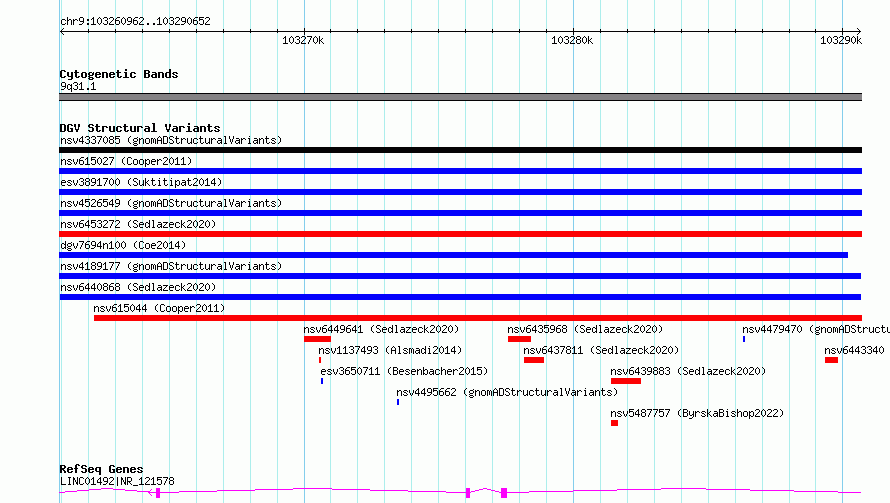Select the blue dgv7694n100 variant bar
Viewport: 890px width, 503px height.
pos(454,255)
